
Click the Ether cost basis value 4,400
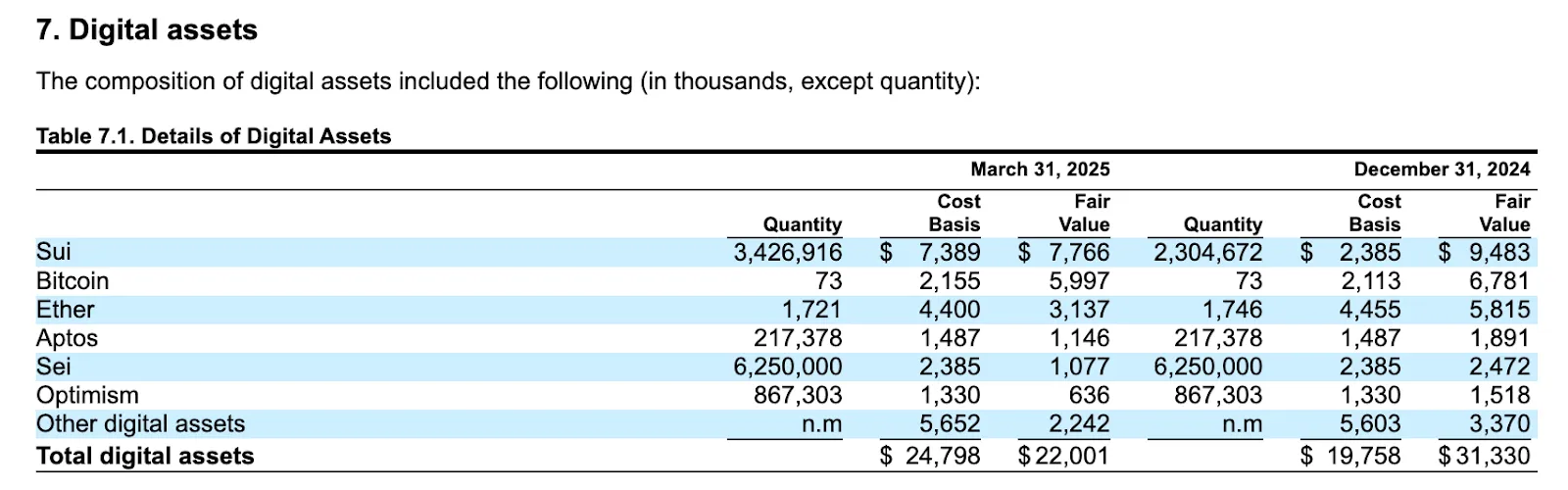[x=950, y=310]
